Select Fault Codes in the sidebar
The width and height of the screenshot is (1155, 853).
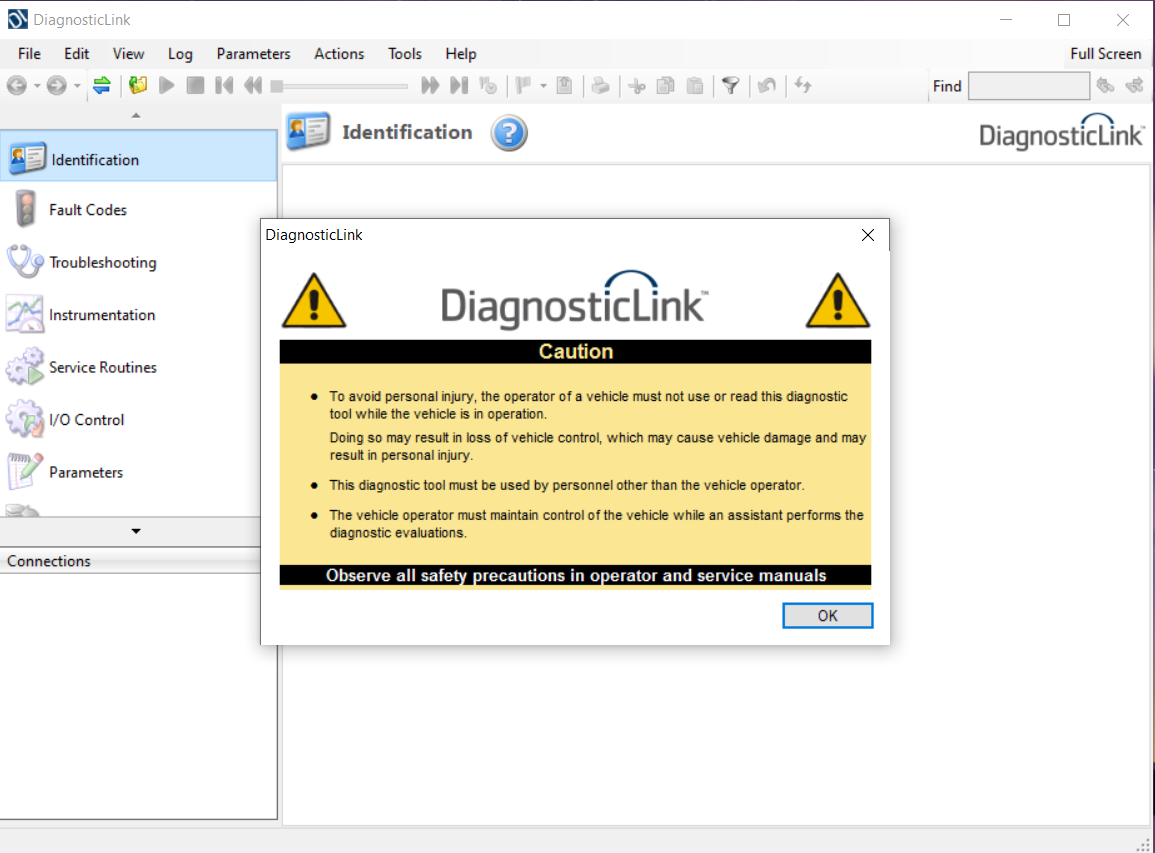tap(138, 210)
